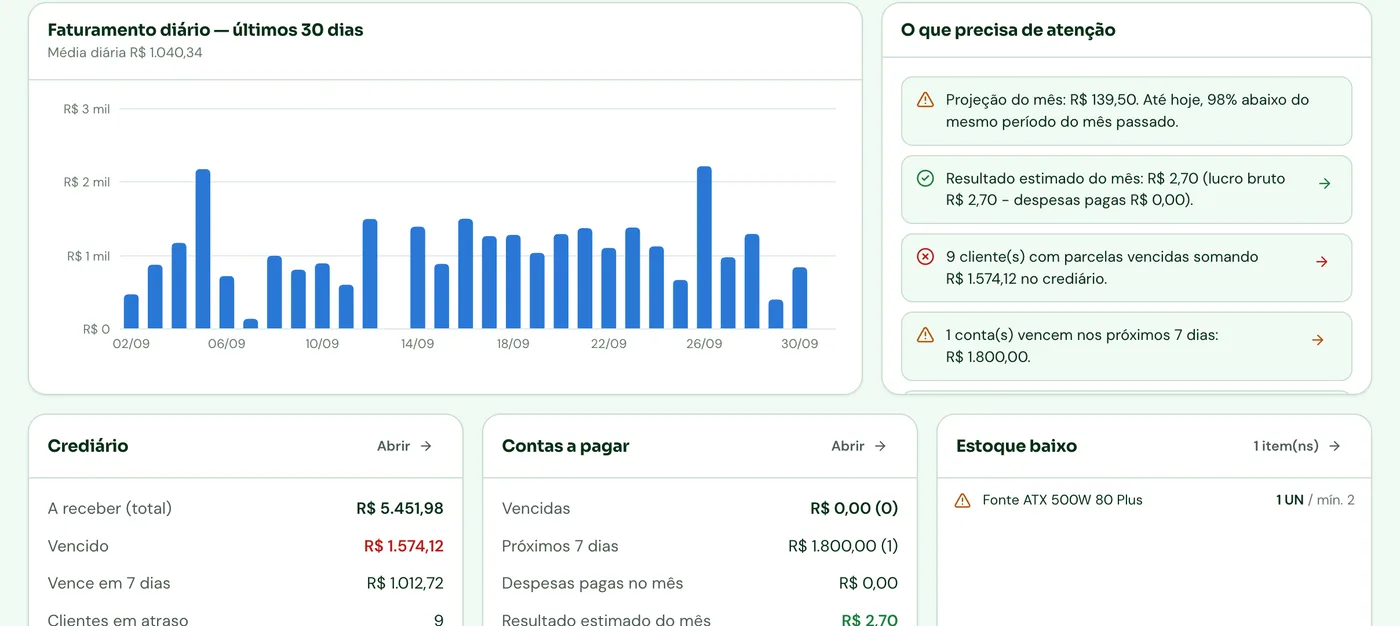Open Contas a pagar via Abrir

coord(859,446)
